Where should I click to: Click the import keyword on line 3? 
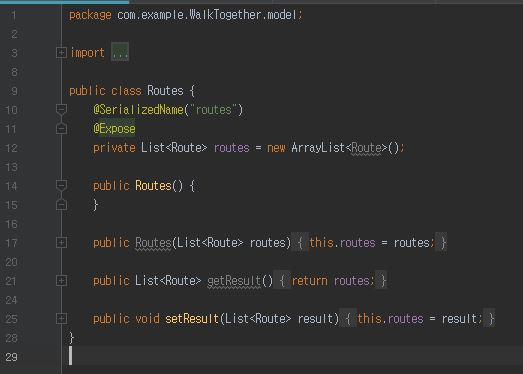pyautogui.click(x=87, y=53)
